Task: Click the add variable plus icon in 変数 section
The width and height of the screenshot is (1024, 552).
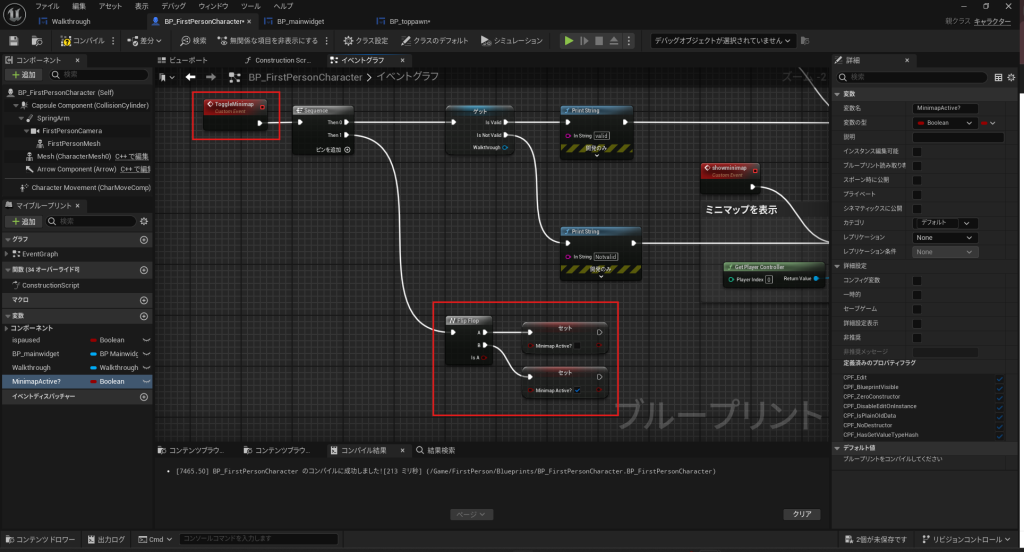Action: click(x=144, y=315)
